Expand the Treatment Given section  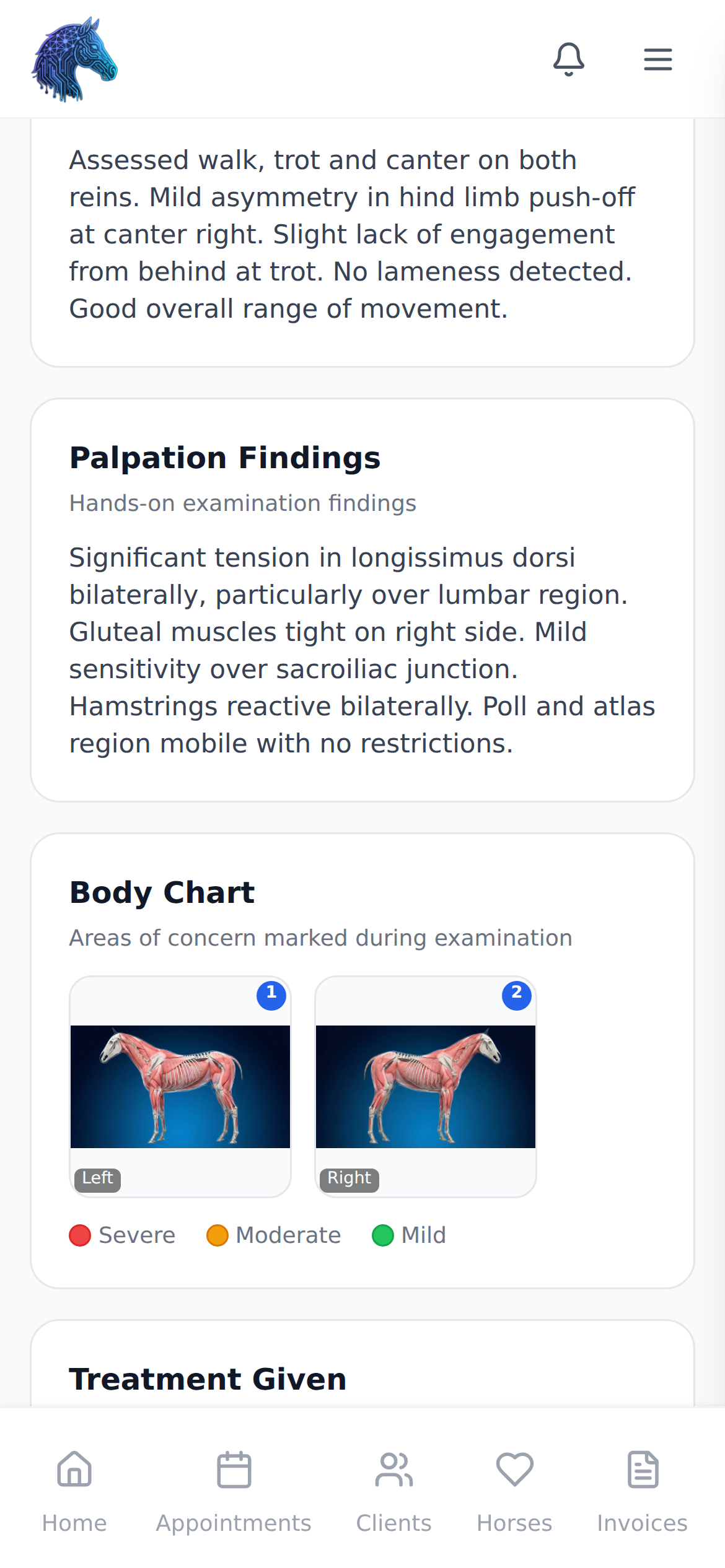(208, 1378)
